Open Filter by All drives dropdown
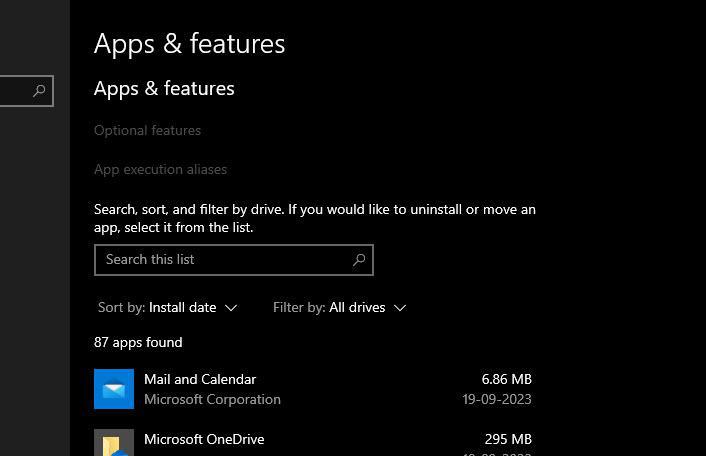This screenshot has height=456, width=706. 340,307
